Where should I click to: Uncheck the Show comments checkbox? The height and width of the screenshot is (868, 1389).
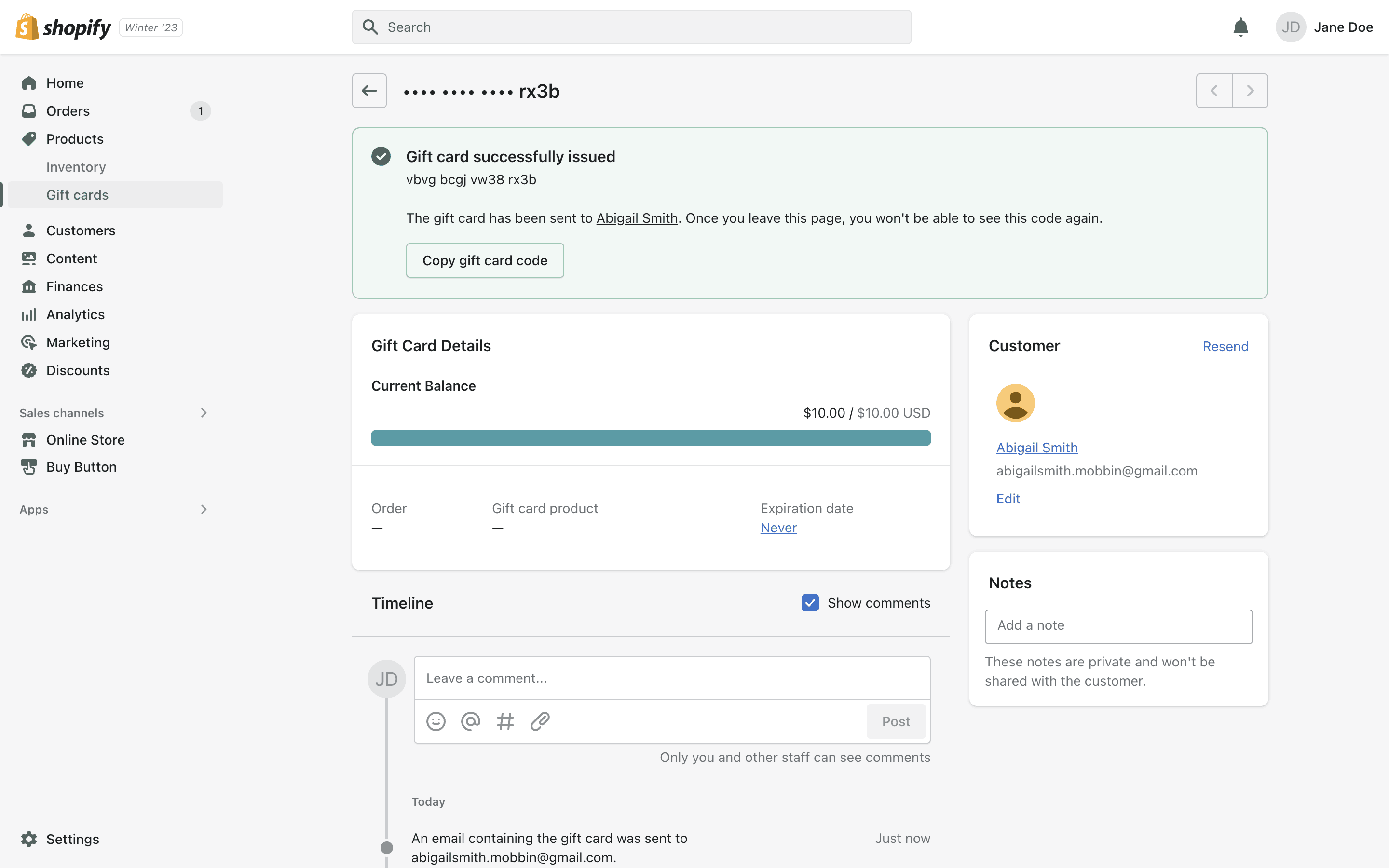pos(810,603)
